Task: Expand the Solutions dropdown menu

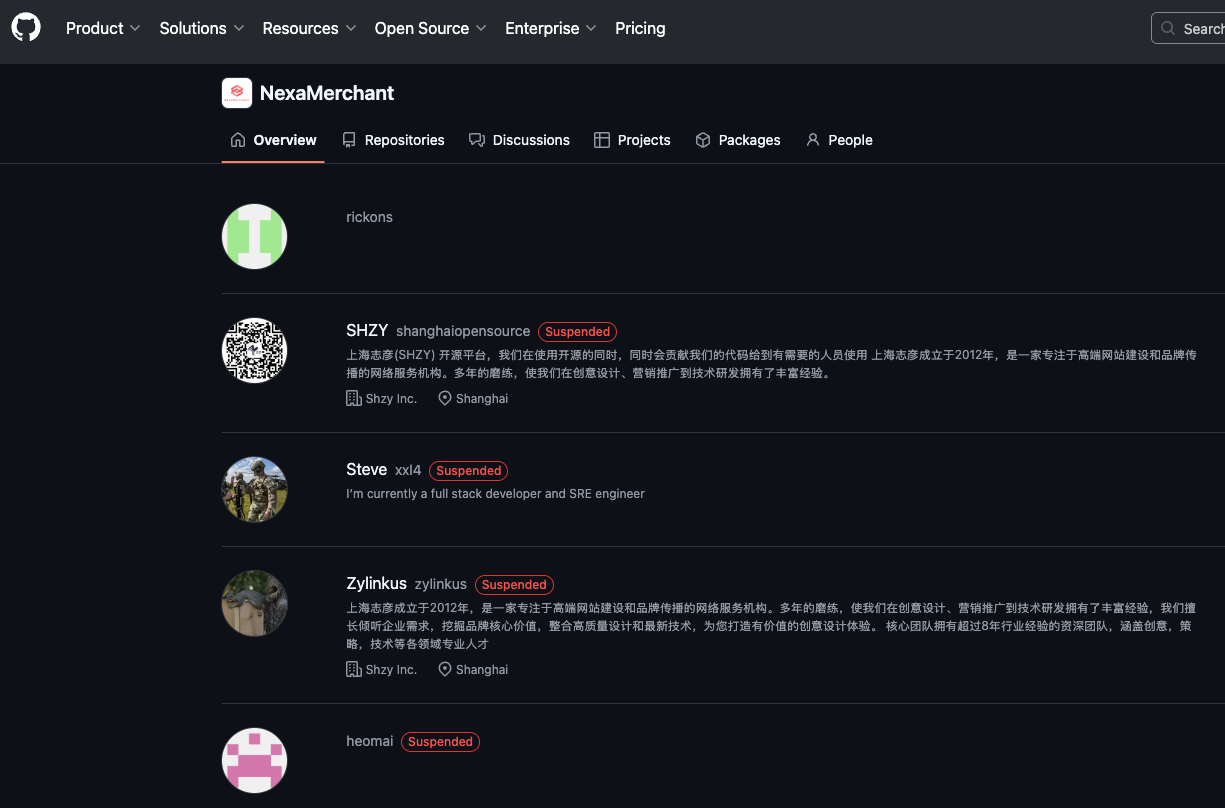Action: (201, 28)
